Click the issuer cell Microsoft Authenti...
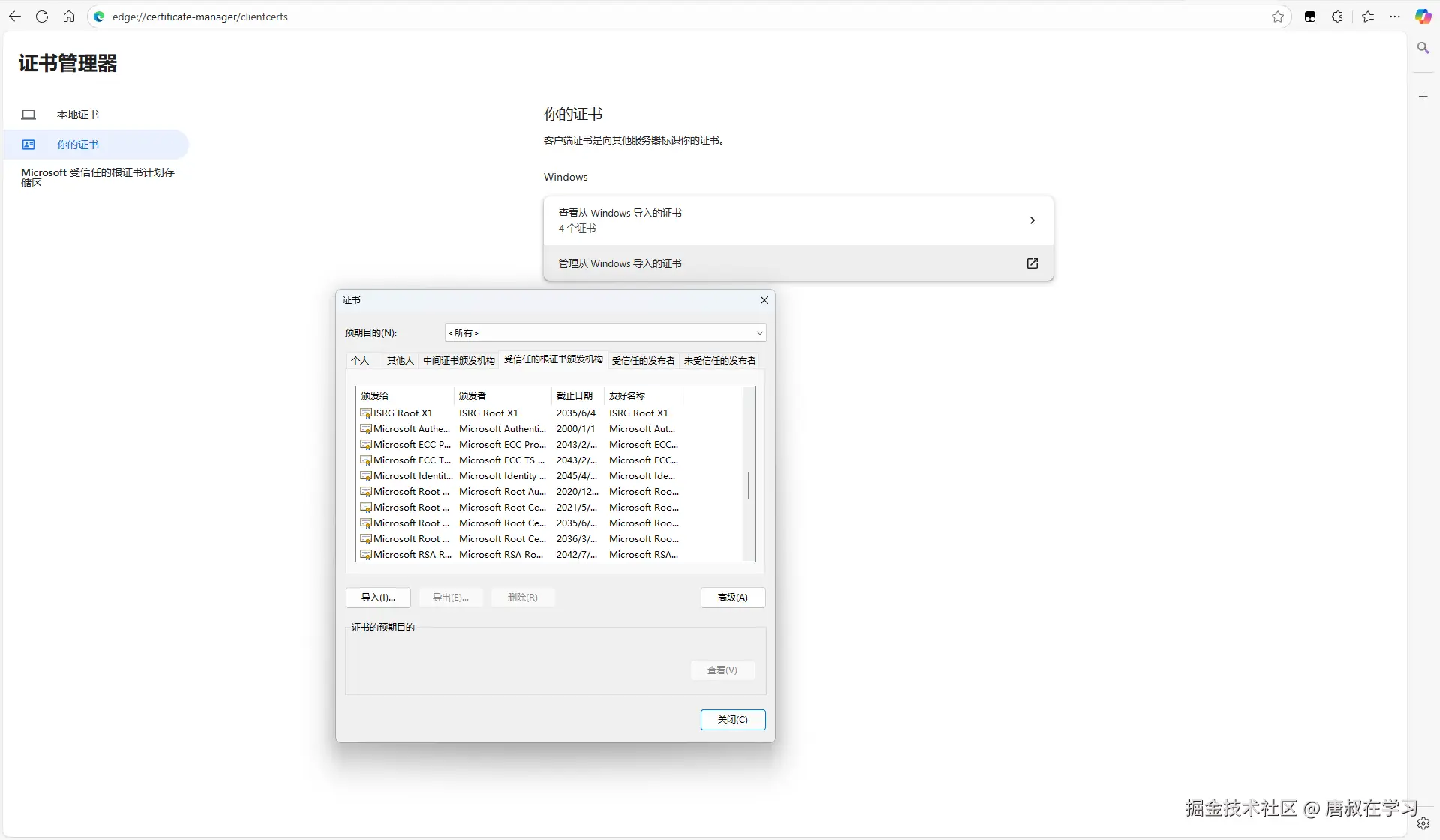Image resolution: width=1440 pixels, height=840 pixels. [502, 429]
